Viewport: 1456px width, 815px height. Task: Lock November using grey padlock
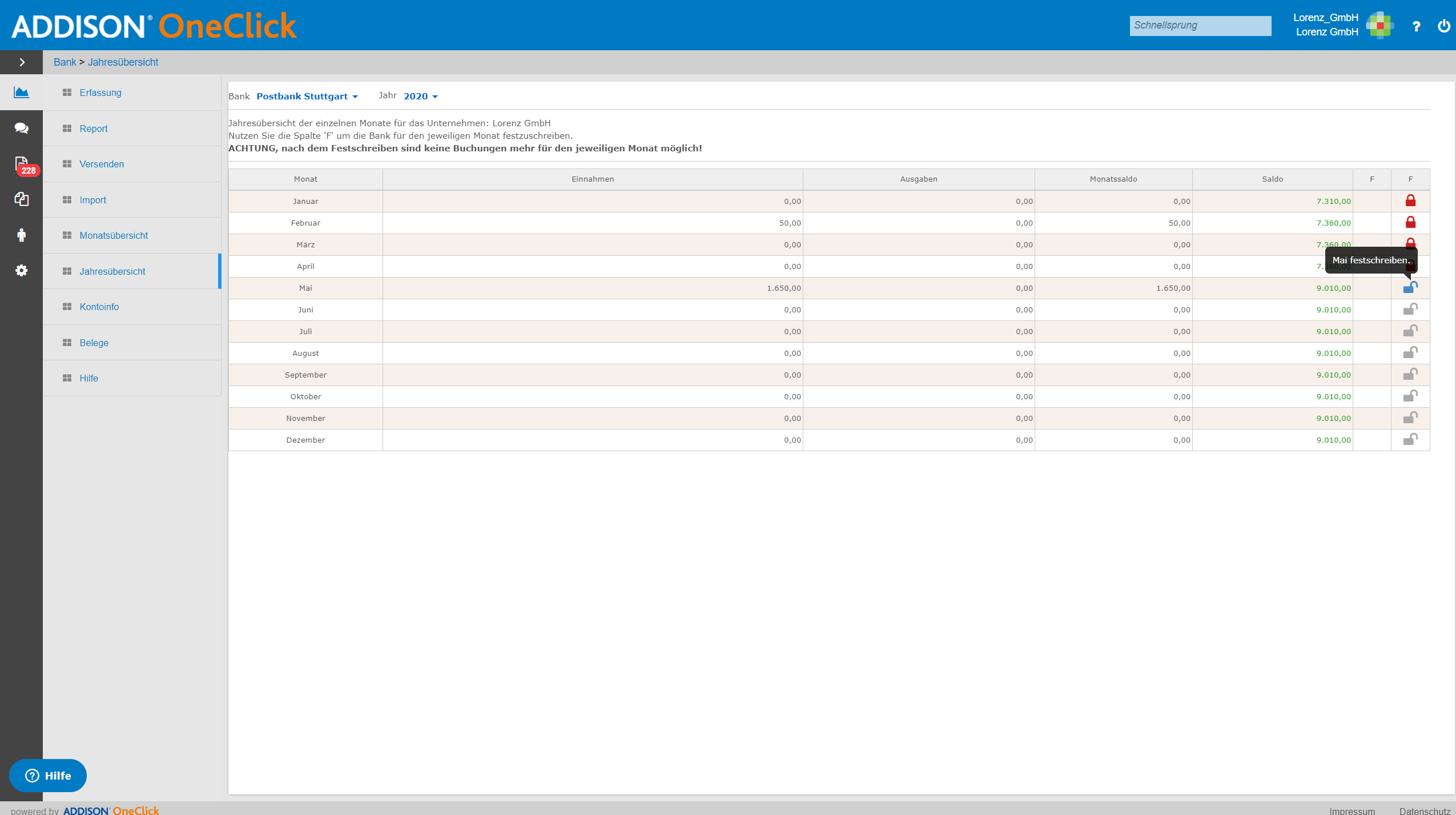click(1410, 417)
